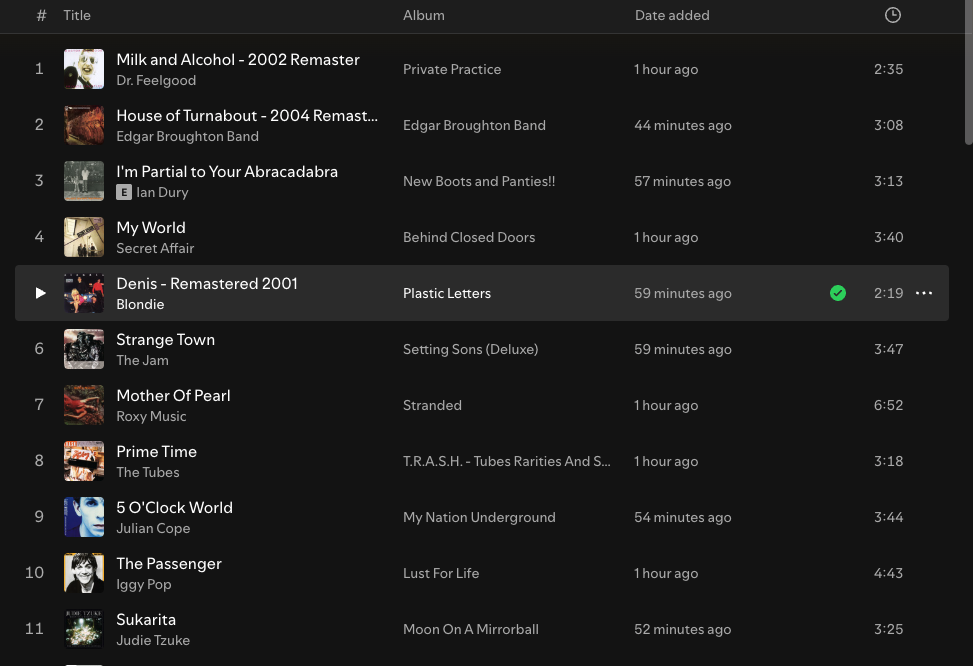Open New Boots and Panties!! album
Image resolution: width=973 pixels, height=666 pixels.
point(479,181)
